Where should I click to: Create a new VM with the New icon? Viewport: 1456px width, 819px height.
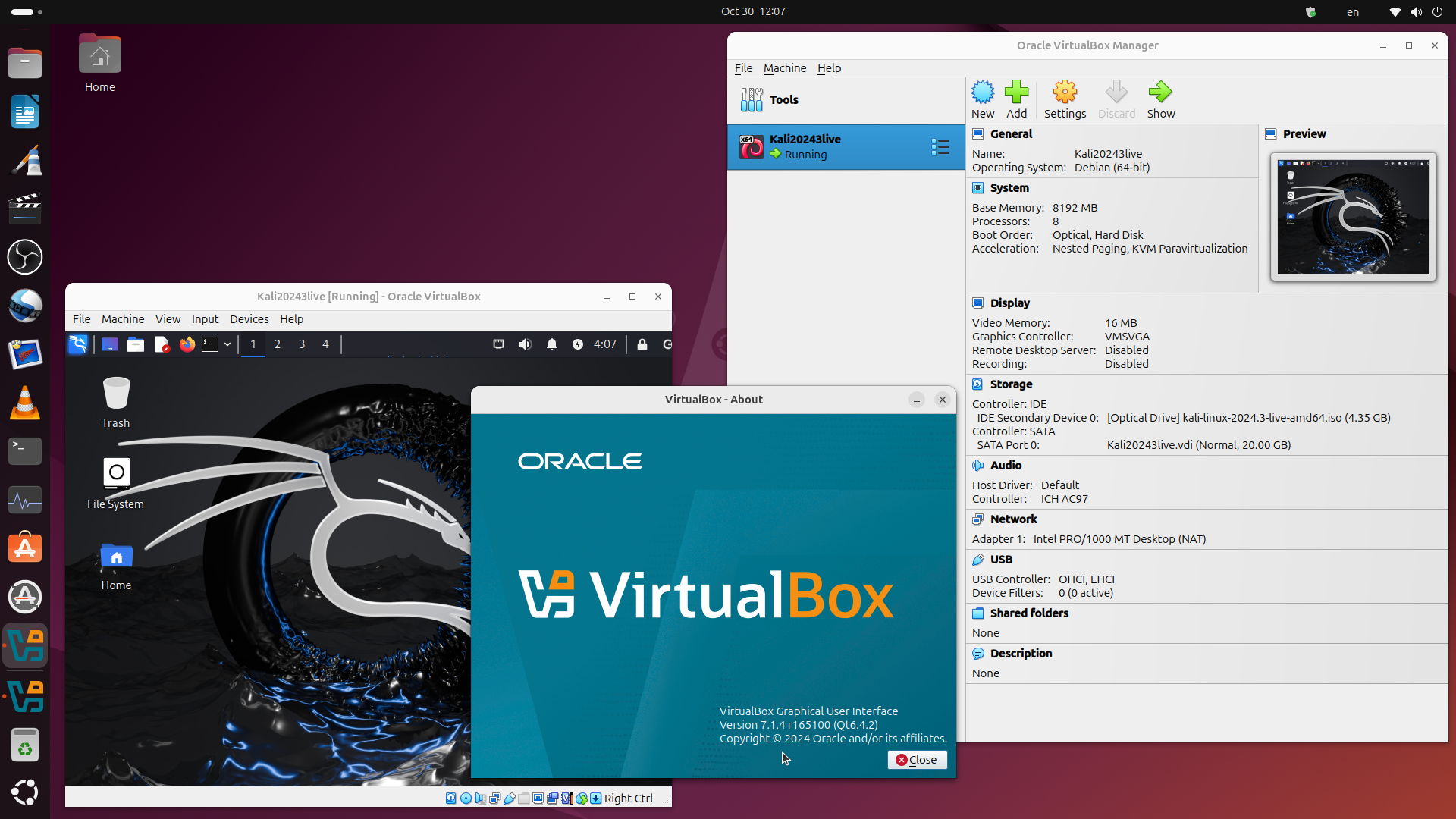pyautogui.click(x=983, y=99)
